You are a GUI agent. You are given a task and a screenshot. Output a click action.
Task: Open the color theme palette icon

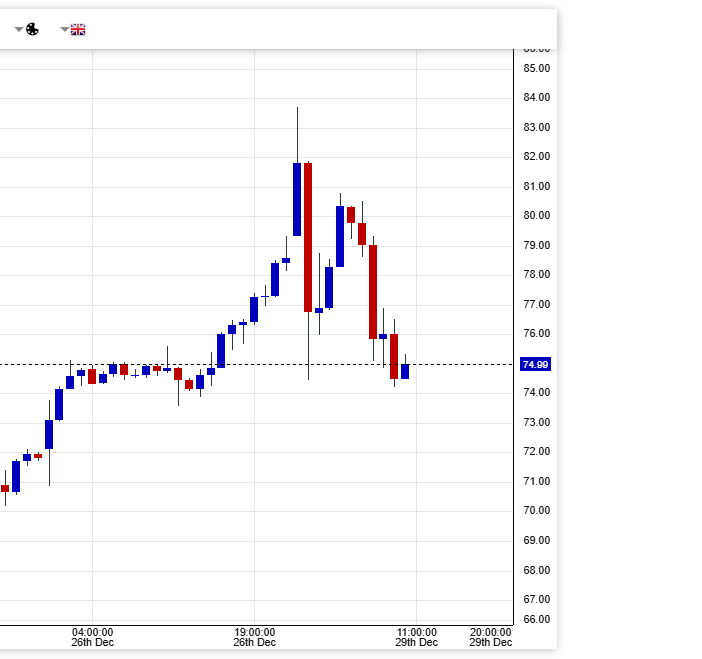pos(32,30)
